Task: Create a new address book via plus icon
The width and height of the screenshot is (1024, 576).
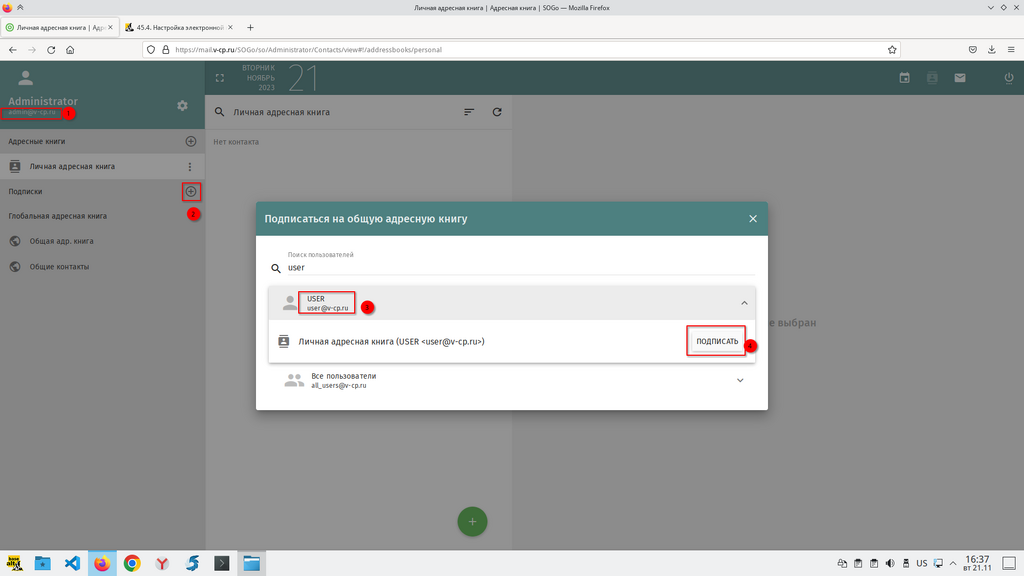Action: [191, 142]
